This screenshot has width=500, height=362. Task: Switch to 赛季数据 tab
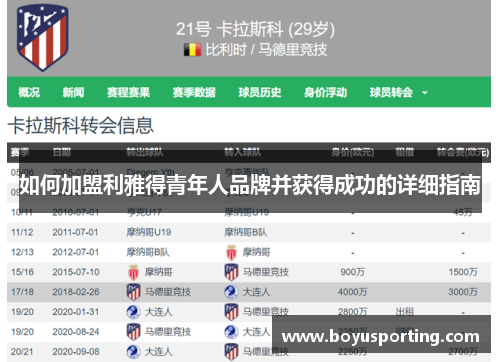click(x=194, y=92)
